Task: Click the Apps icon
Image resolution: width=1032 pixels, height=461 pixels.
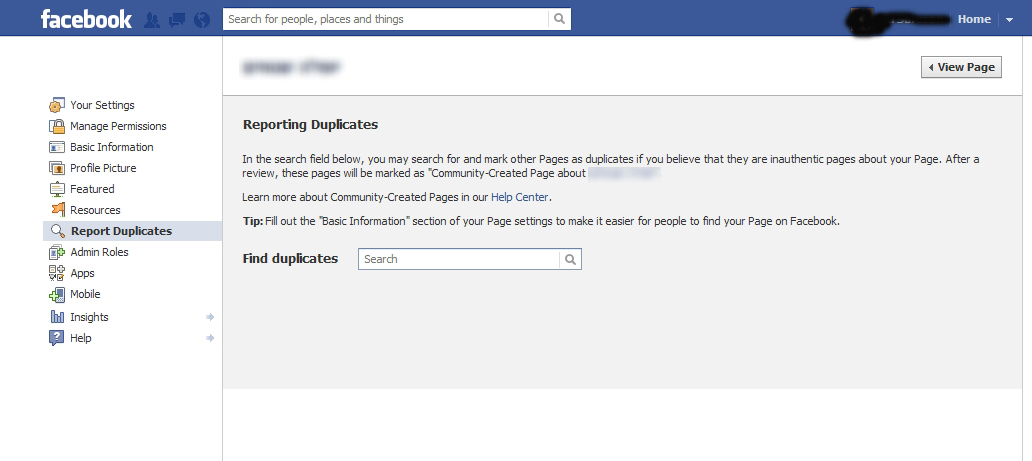Action: (x=57, y=273)
